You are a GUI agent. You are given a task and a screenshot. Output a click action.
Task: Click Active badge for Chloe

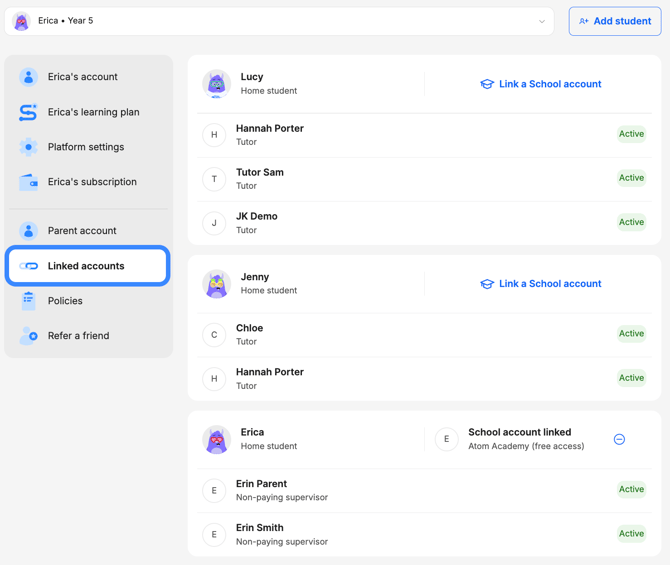coord(632,333)
